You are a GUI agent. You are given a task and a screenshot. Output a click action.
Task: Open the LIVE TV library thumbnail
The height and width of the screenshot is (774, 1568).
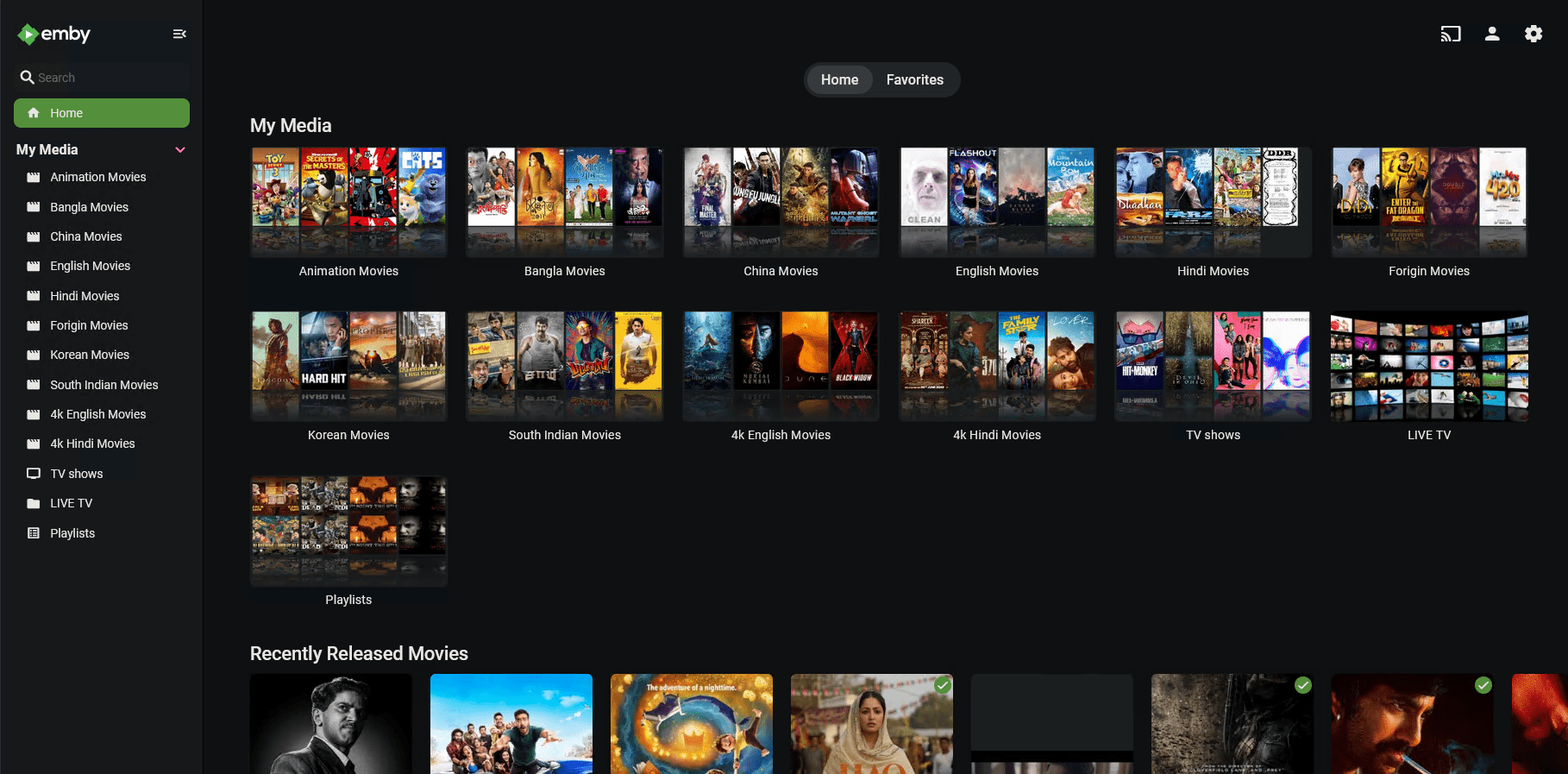(1428, 367)
